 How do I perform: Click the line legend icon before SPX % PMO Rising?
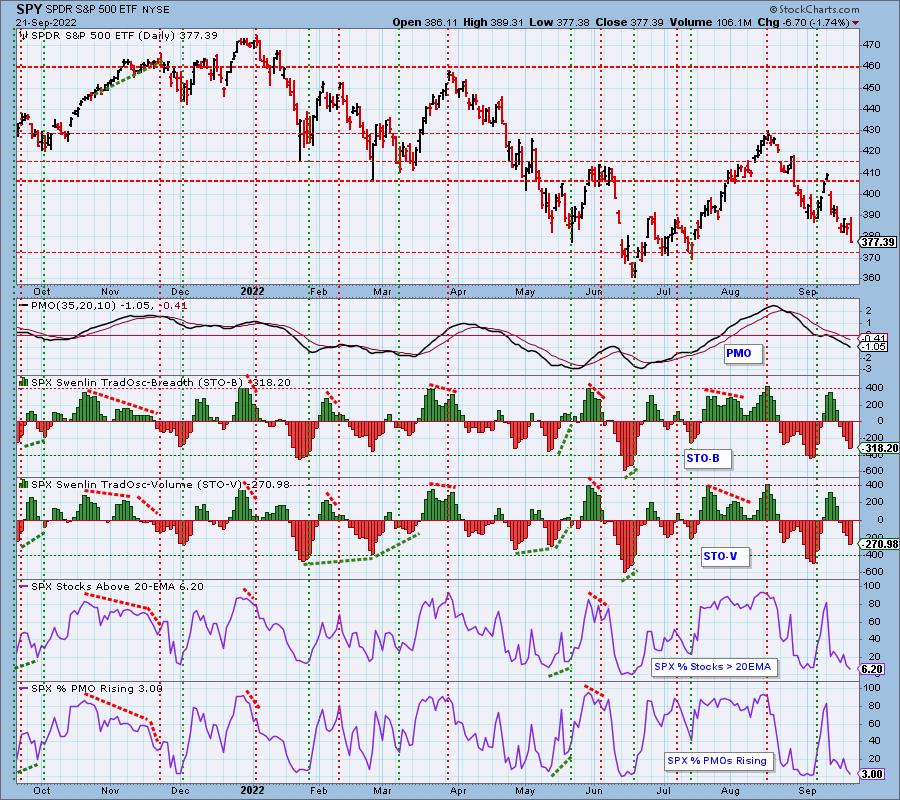[x=24, y=689]
